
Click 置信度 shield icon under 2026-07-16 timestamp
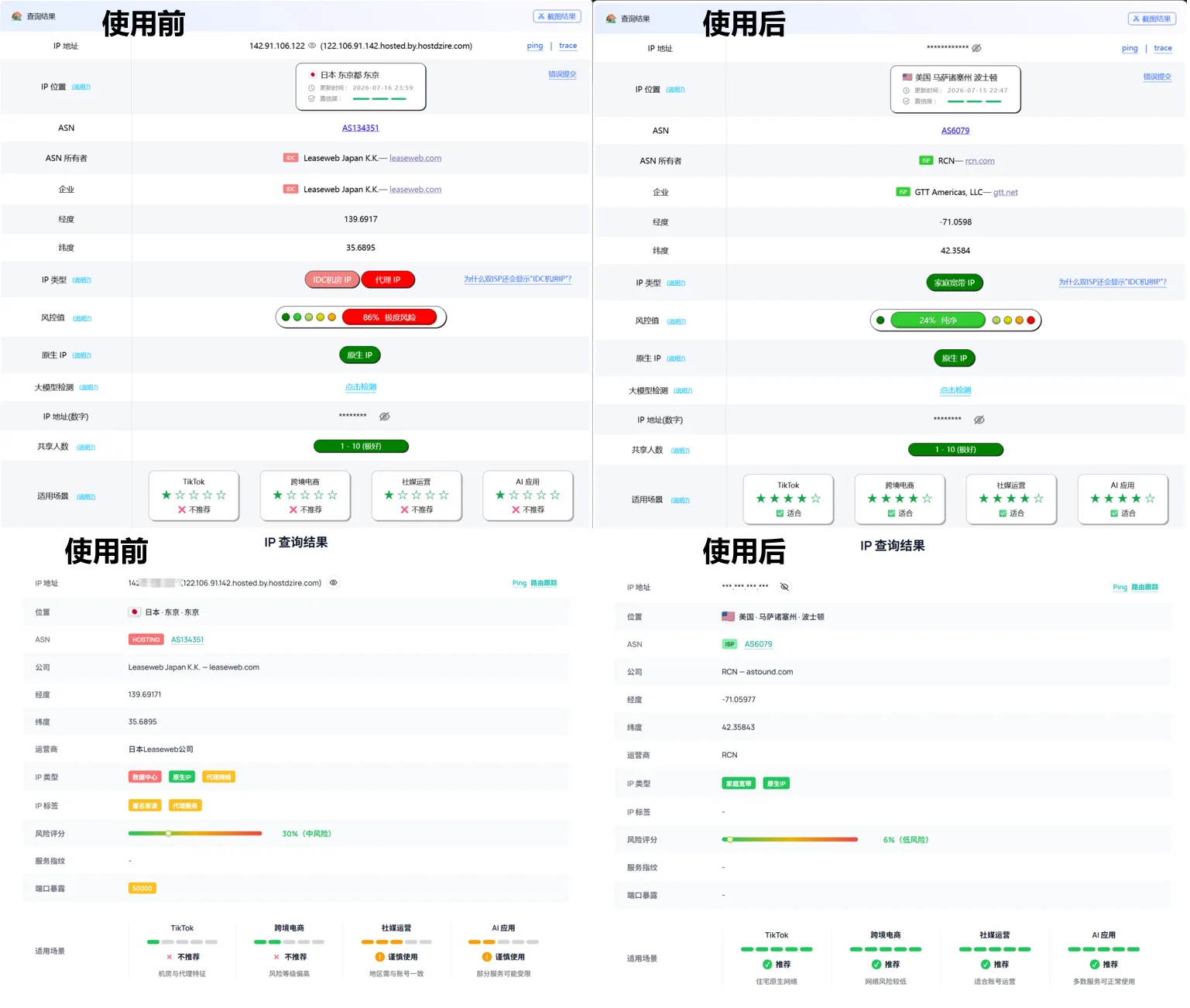click(x=312, y=98)
